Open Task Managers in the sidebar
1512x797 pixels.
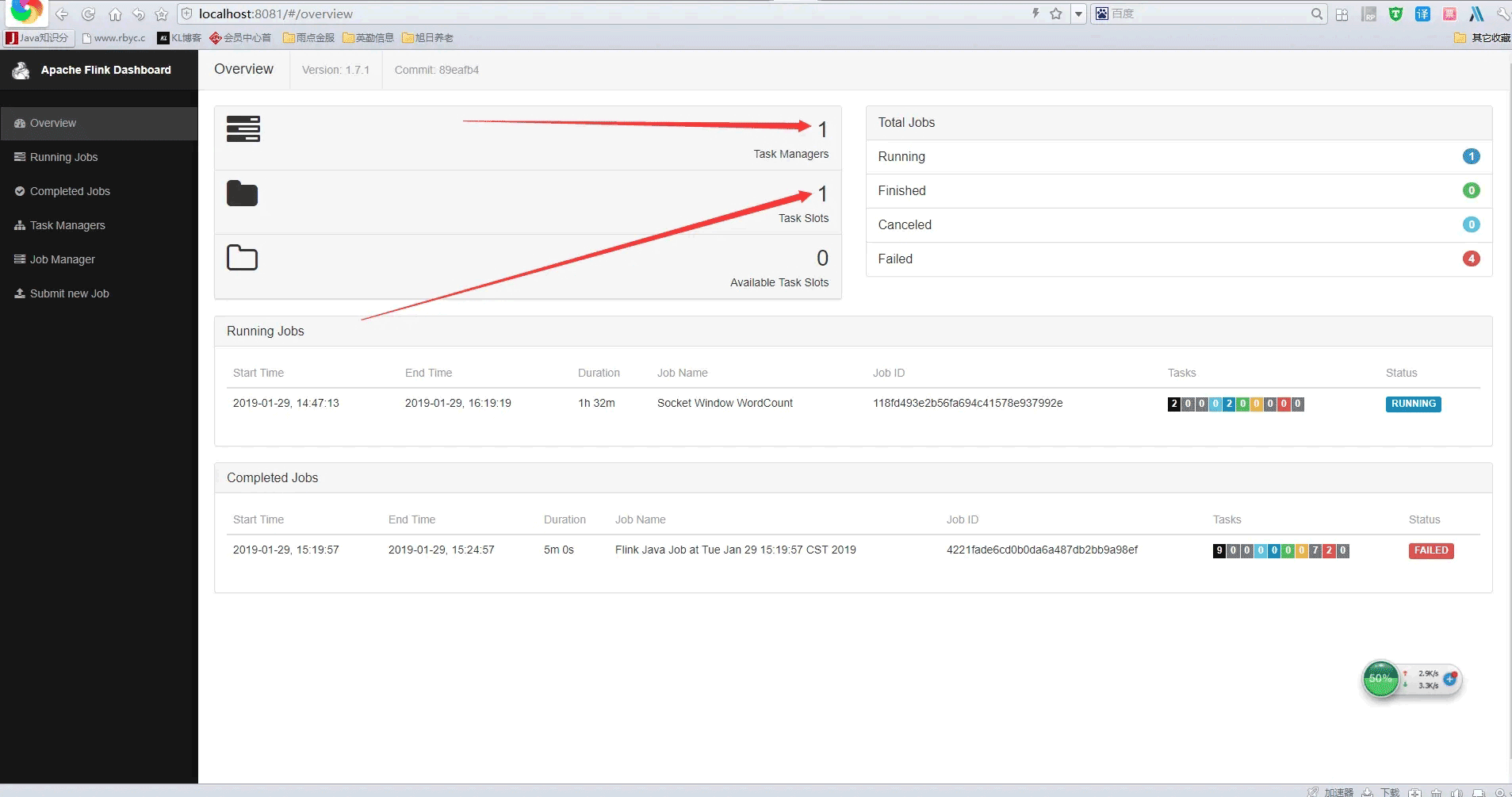(98, 225)
